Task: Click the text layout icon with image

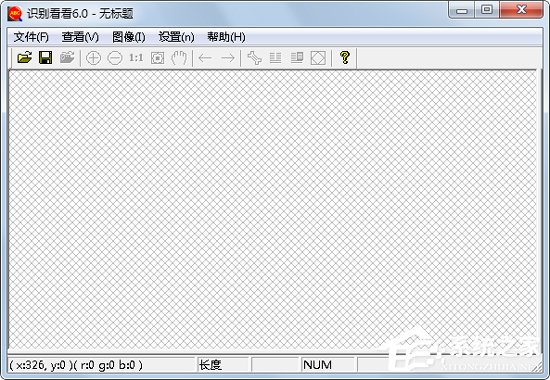Action: 297,58
